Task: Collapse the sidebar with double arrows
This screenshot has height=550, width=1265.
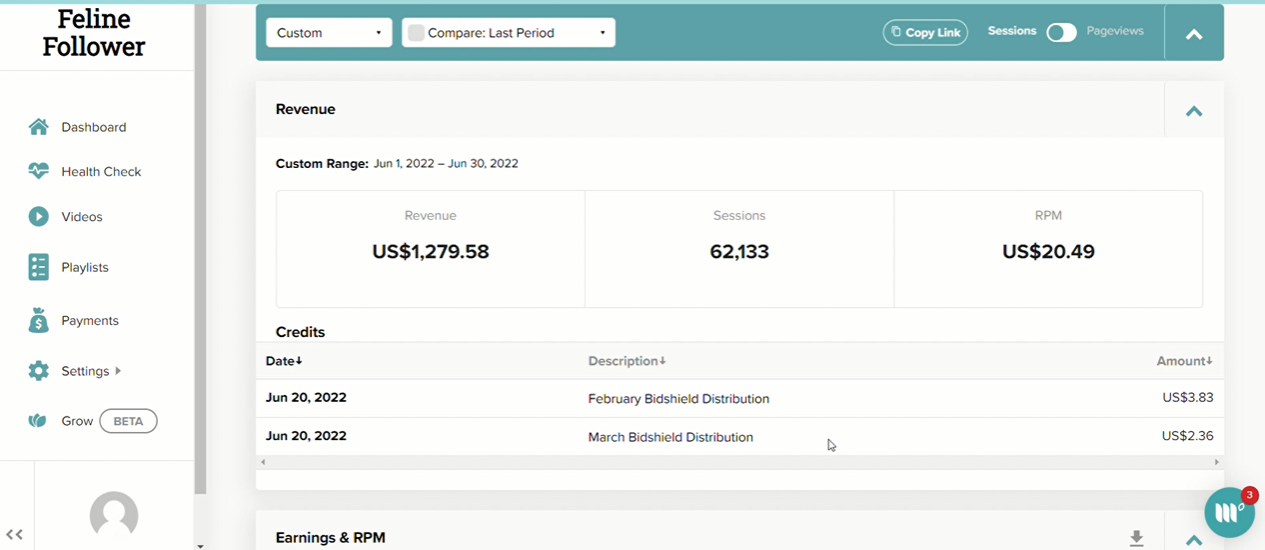Action: click(x=14, y=535)
